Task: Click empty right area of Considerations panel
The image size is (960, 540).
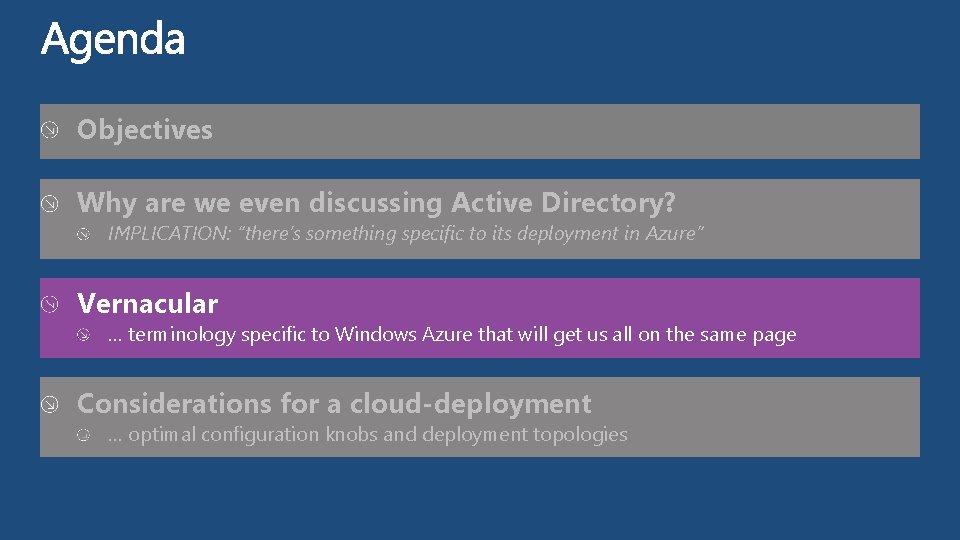Action: pos(800,415)
